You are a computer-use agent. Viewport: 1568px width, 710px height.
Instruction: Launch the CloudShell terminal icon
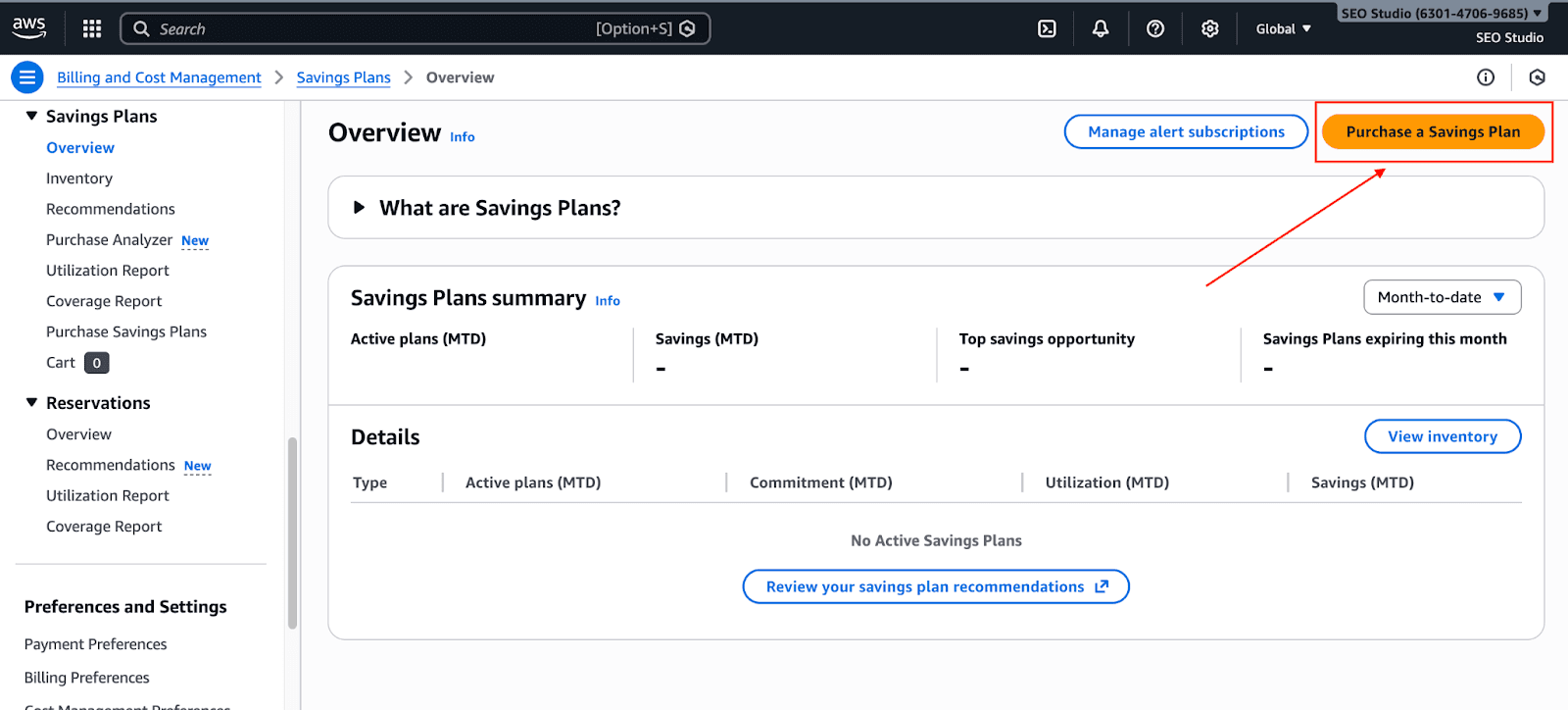point(1047,28)
